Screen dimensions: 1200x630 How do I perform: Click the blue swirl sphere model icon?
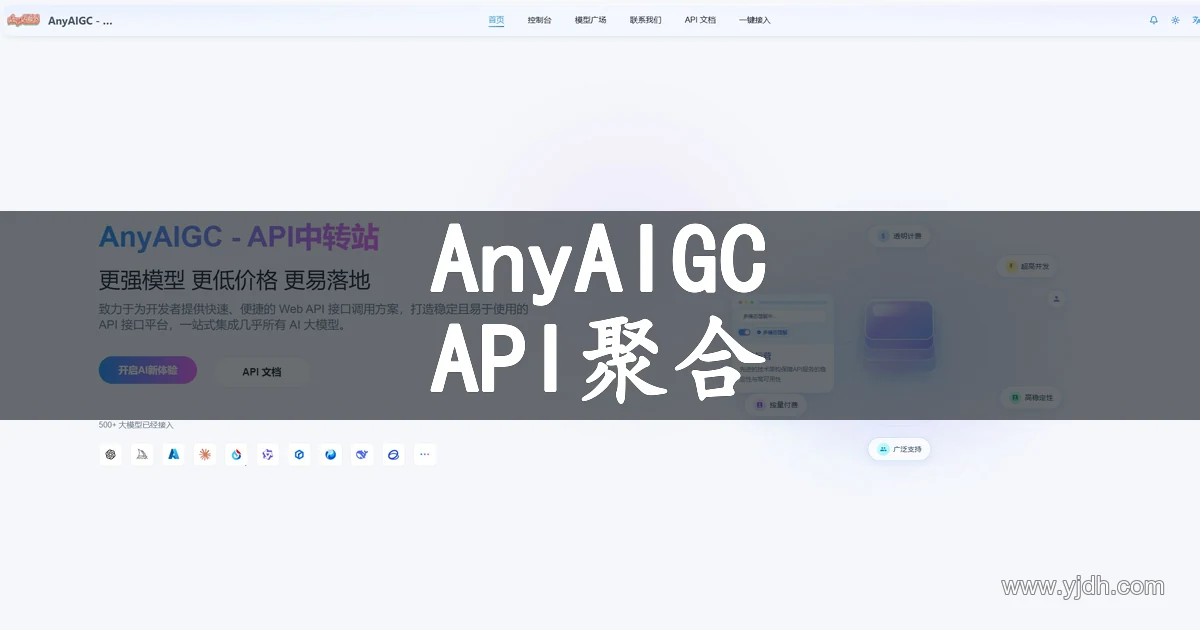[x=331, y=454]
